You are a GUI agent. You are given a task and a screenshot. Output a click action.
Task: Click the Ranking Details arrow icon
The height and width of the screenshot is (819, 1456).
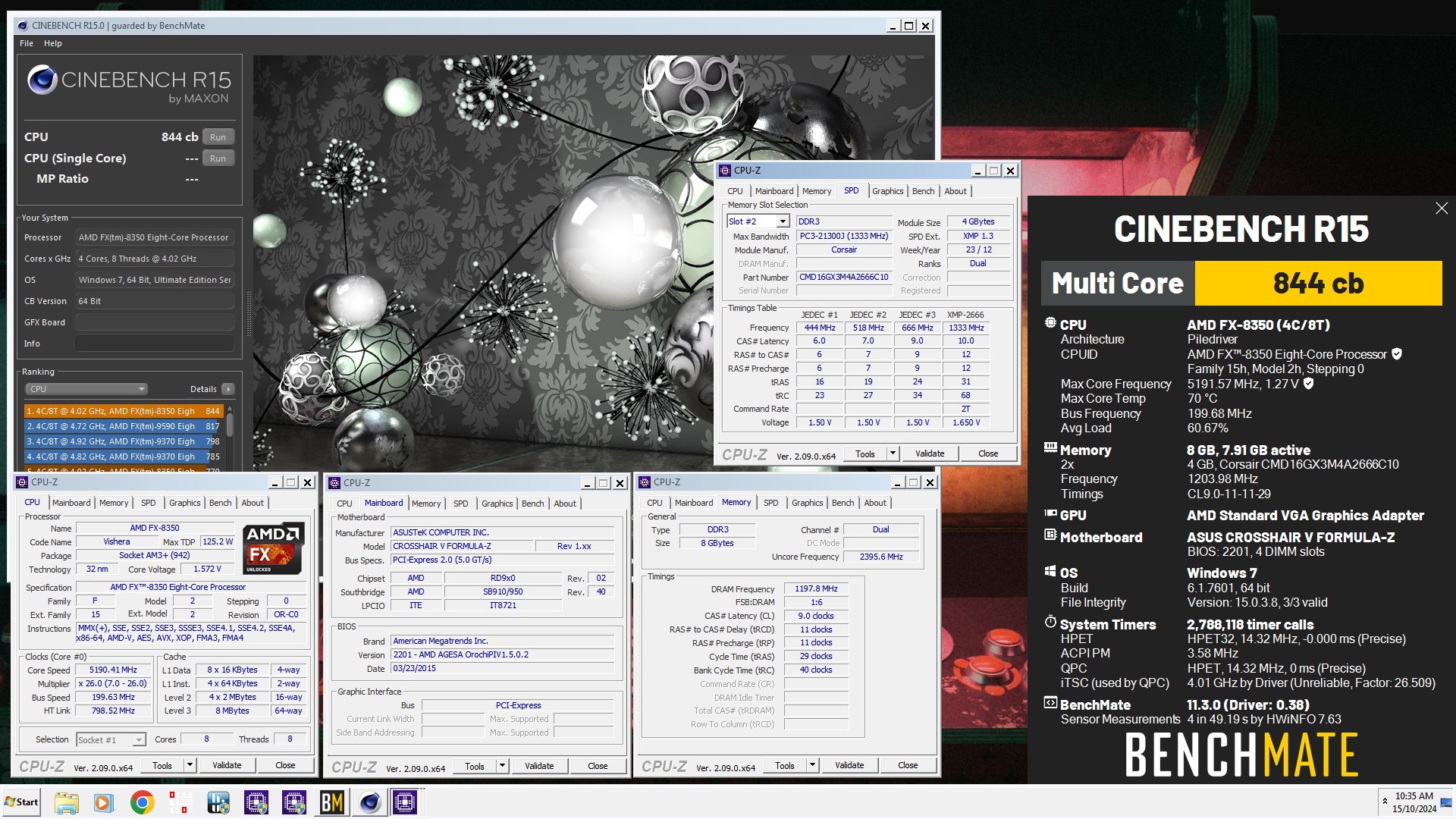[227, 389]
